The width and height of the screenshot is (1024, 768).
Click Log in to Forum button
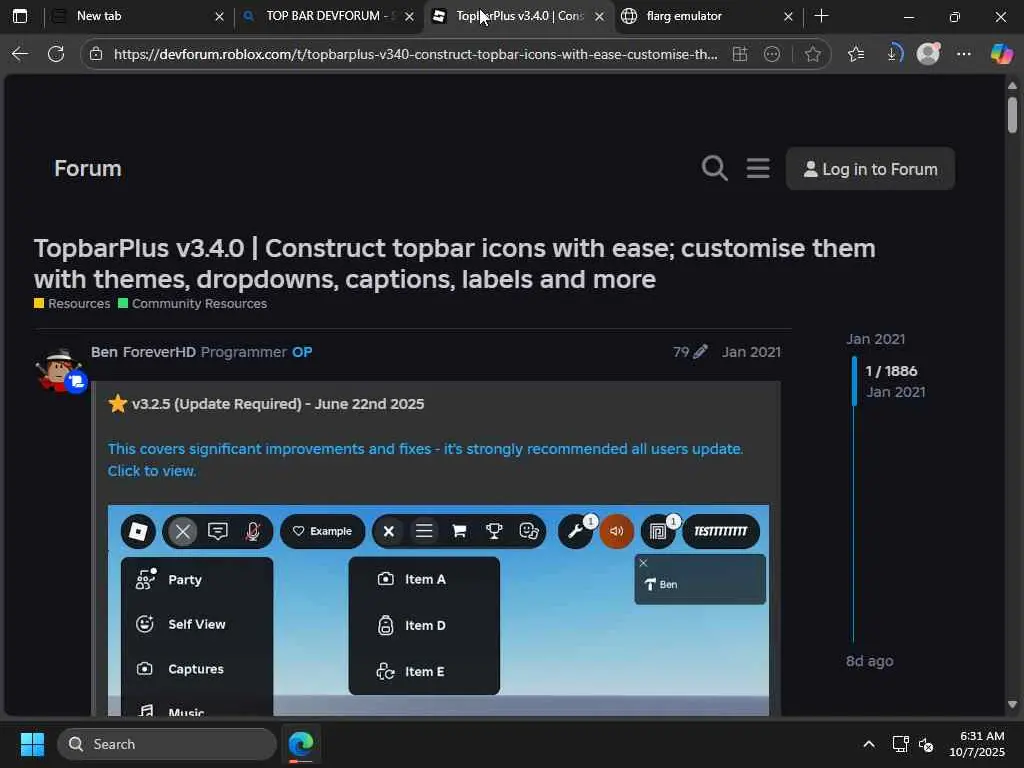pyautogui.click(x=870, y=168)
